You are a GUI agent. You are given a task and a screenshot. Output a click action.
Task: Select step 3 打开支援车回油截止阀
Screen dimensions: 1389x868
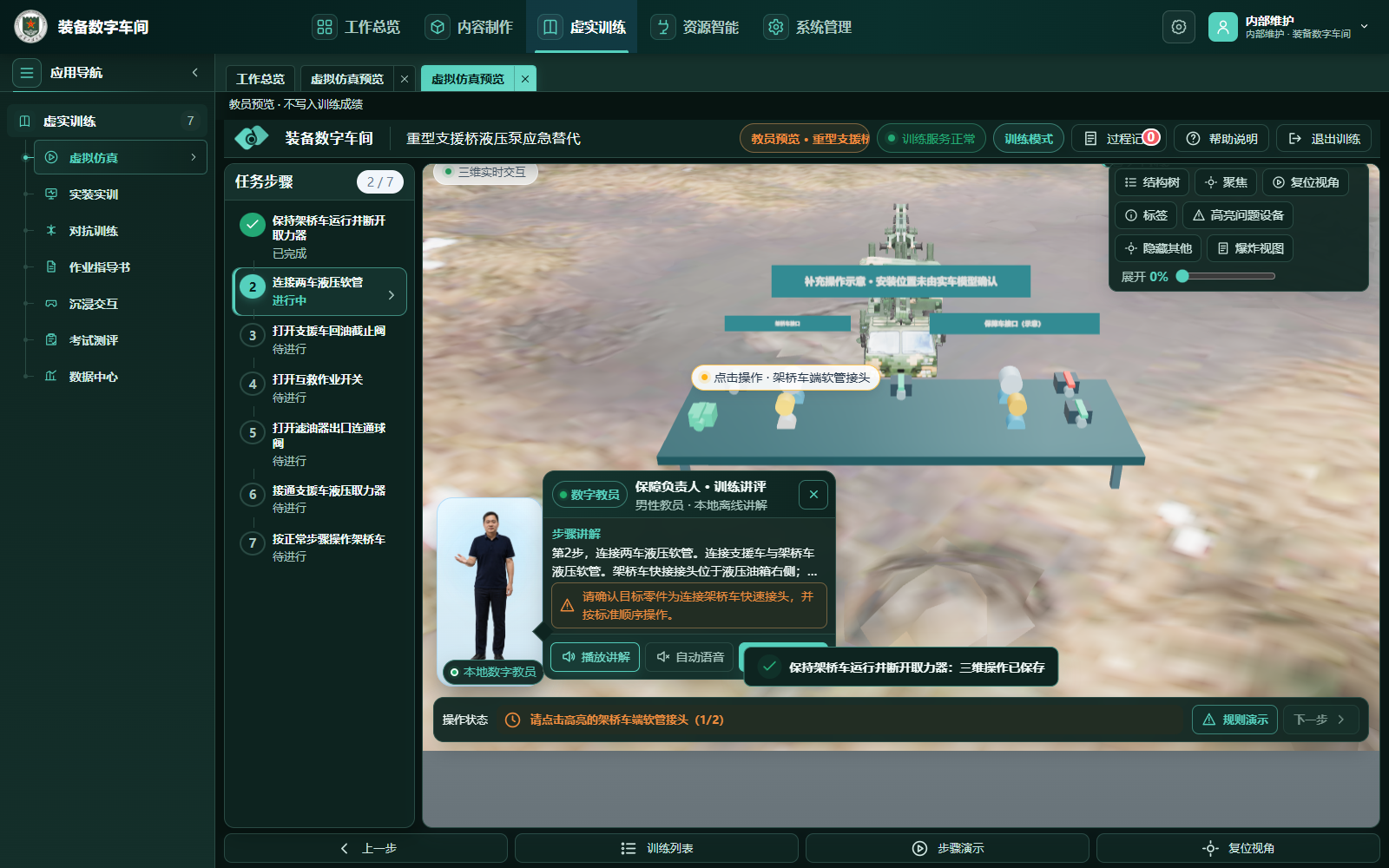tap(319, 339)
